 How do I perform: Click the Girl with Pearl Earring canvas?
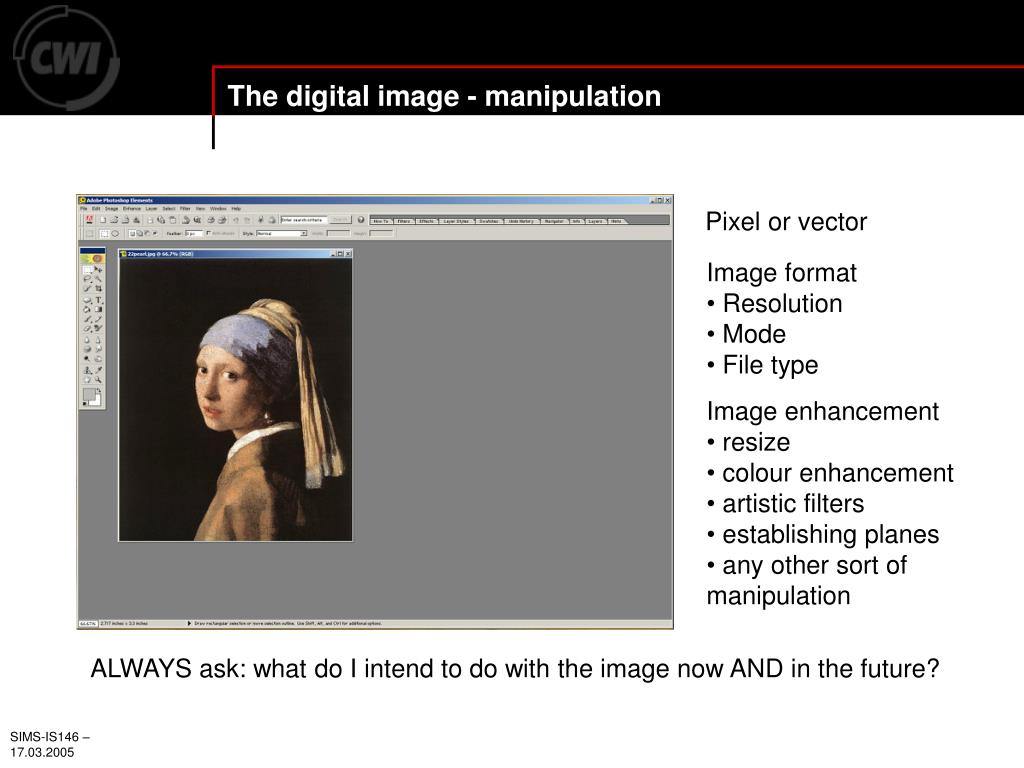[x=236, y=399]
